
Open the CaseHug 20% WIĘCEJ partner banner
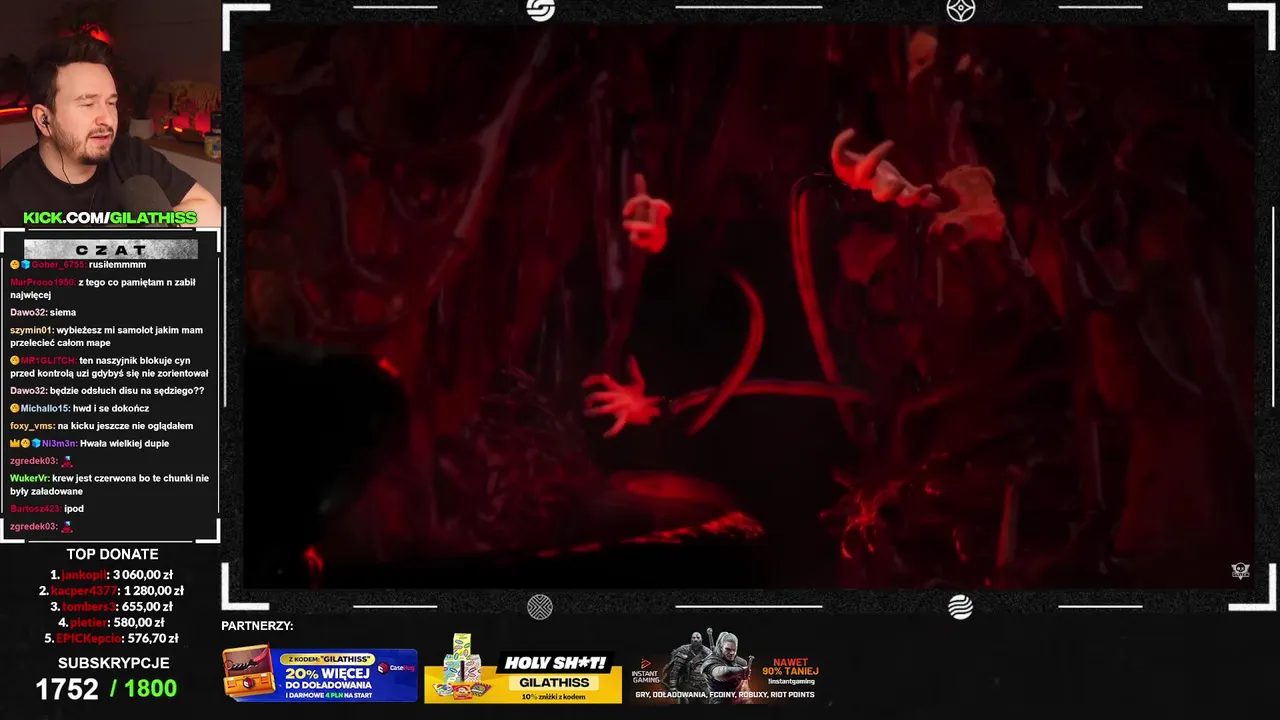coord(320,674)
